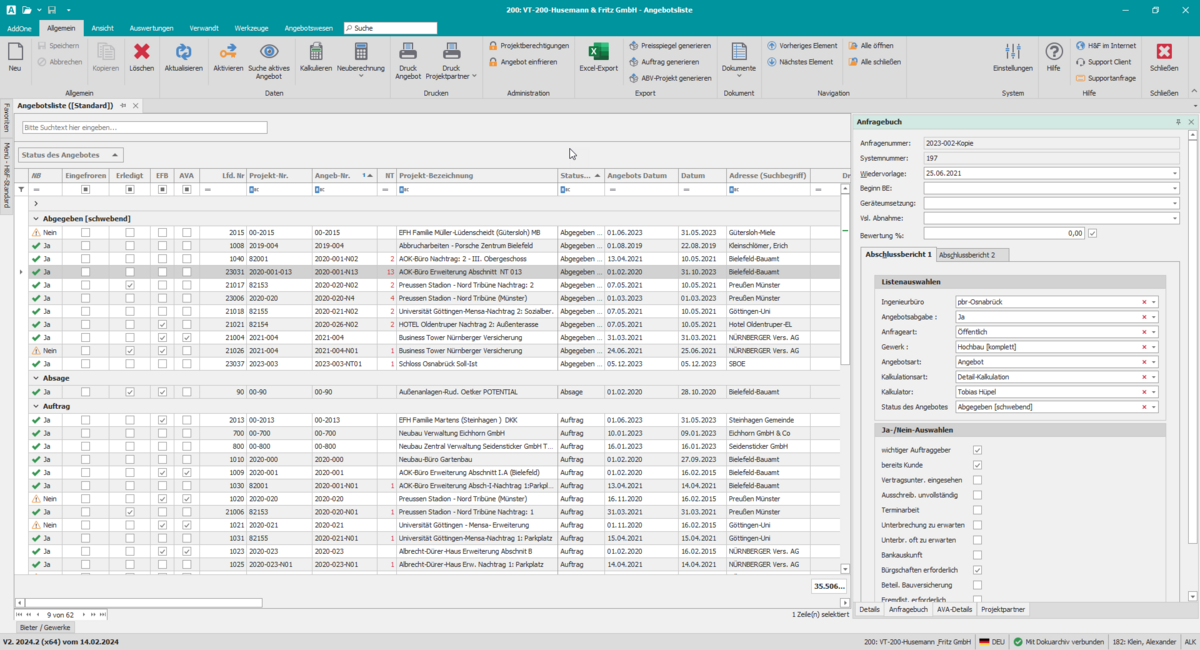Collapse the Auftrag group in the list
Screen dimensions: 1200x650
pyautogui.click(x=36, y=407)
